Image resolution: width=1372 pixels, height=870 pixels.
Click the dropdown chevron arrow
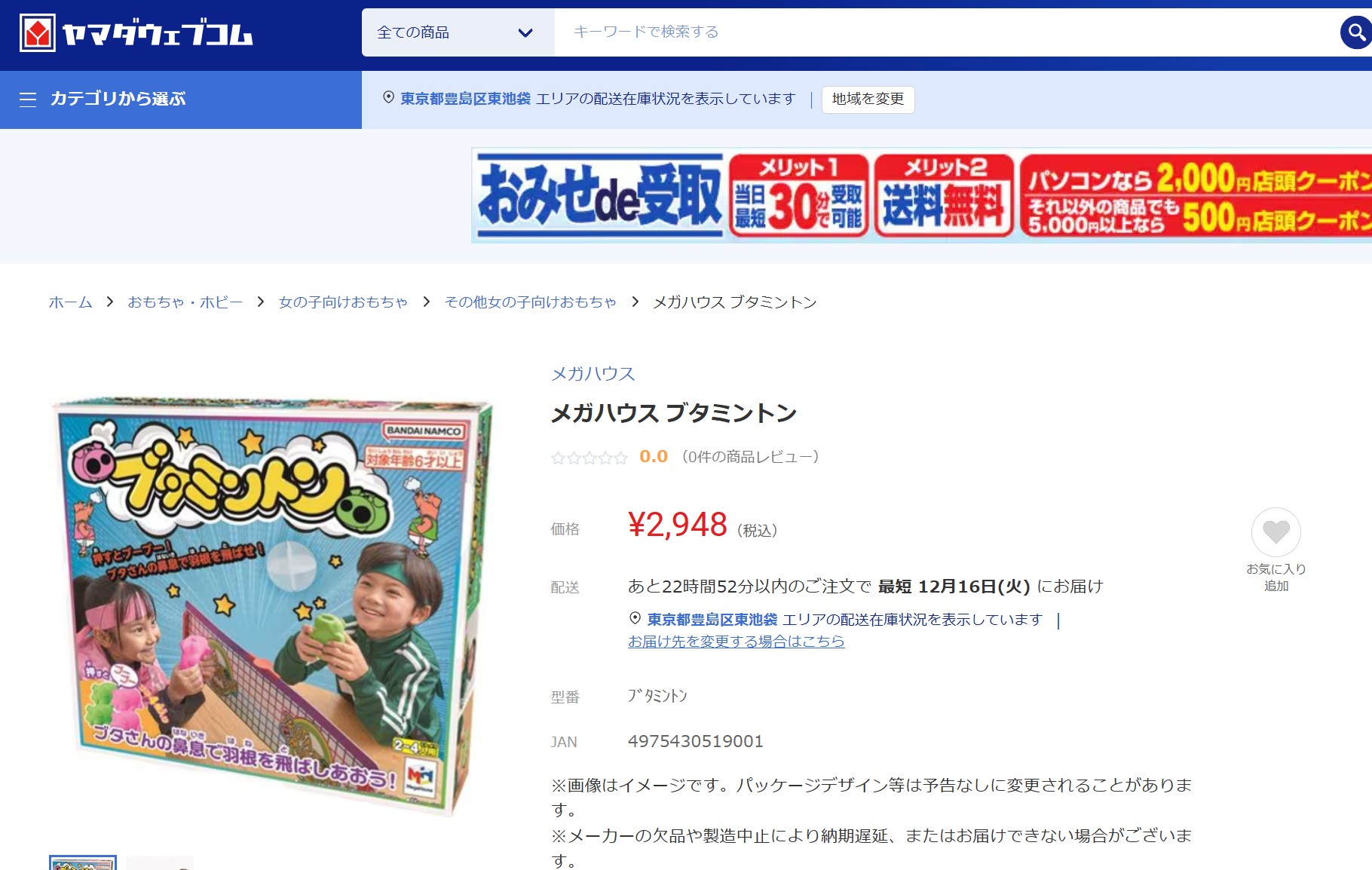coord(525,32)
